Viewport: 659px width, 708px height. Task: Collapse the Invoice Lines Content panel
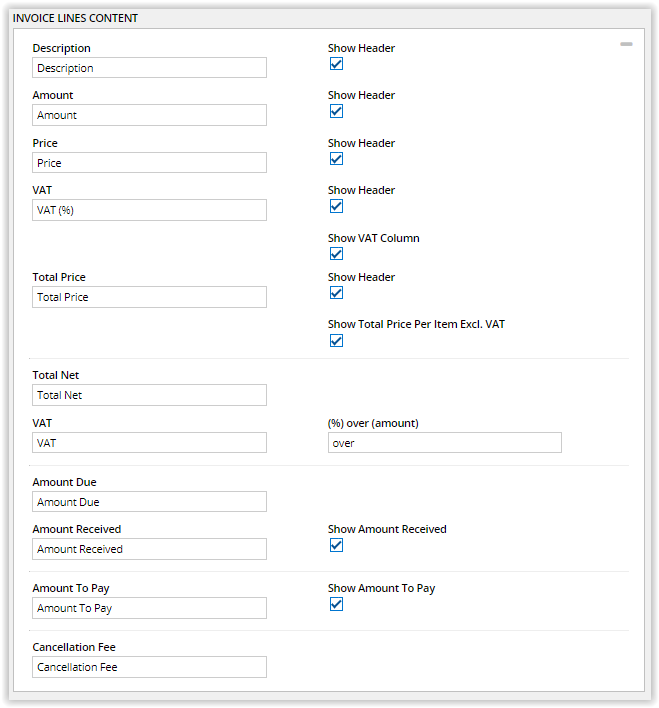point(626,45)
